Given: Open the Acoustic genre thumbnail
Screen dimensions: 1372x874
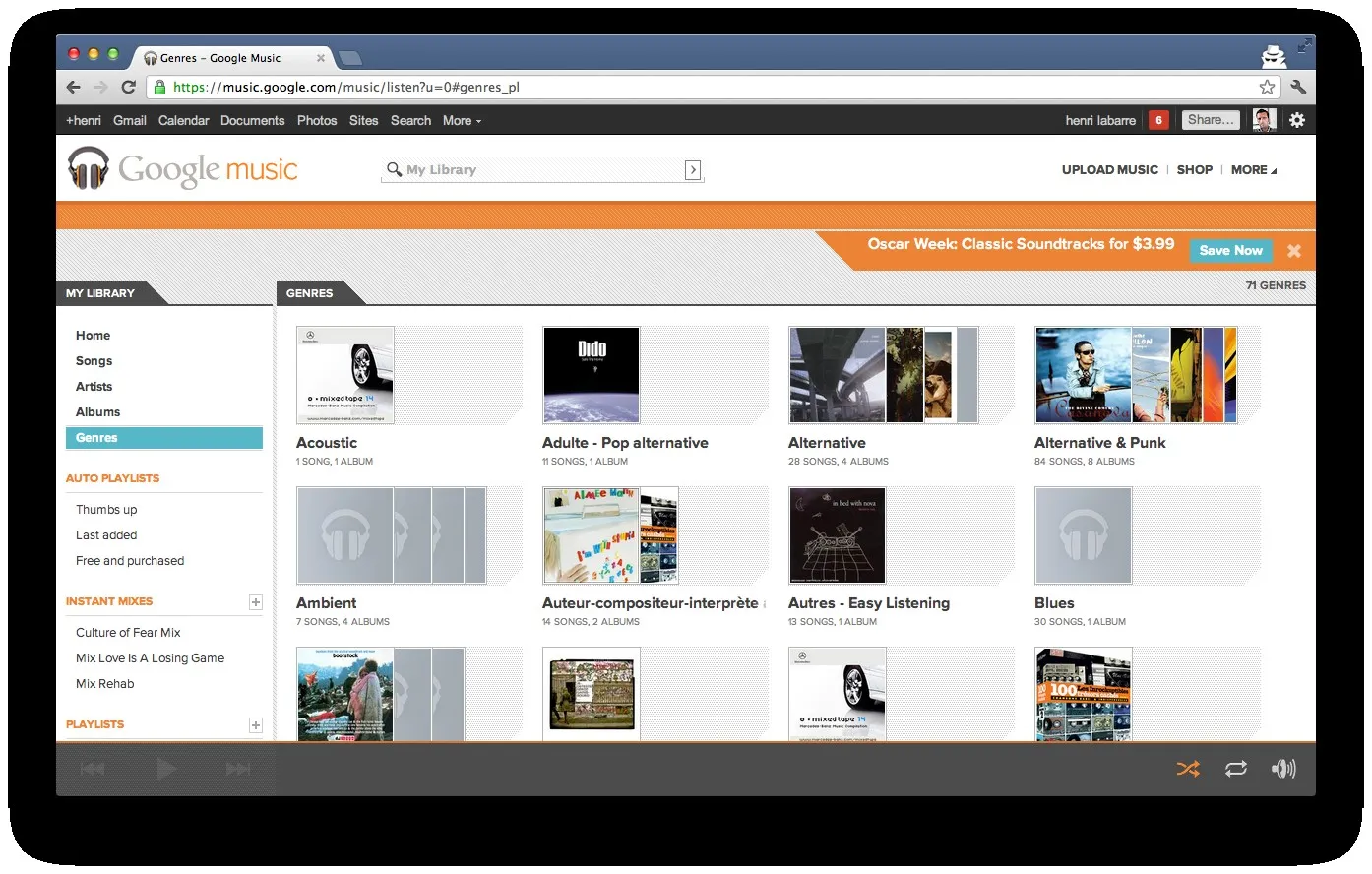Looking at the screenshot, I should tap(345, 375).
